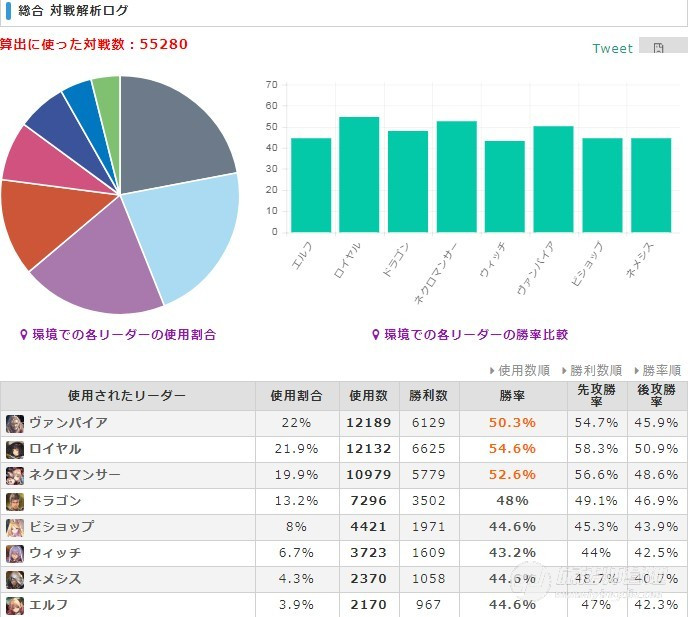
Task: Click the Bishop leader avatar icon
Action: pos(14,527)
